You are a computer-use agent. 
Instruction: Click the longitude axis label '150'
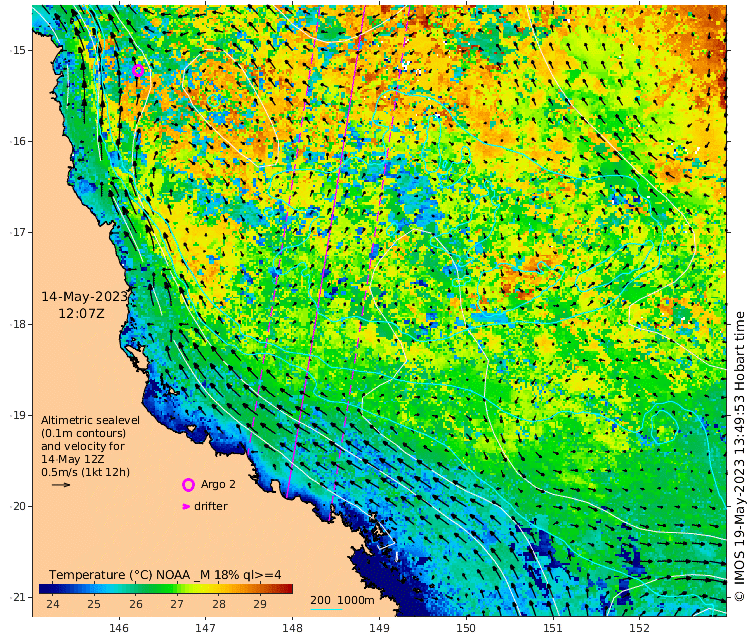[466, 628]
